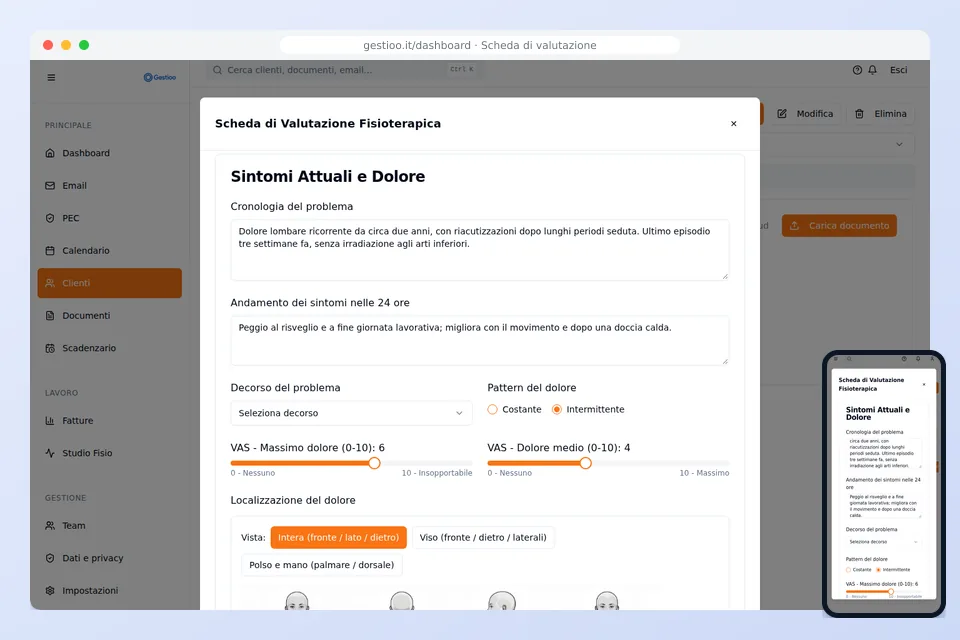Open the Seleziona decorso dropdown

[351, 413]
